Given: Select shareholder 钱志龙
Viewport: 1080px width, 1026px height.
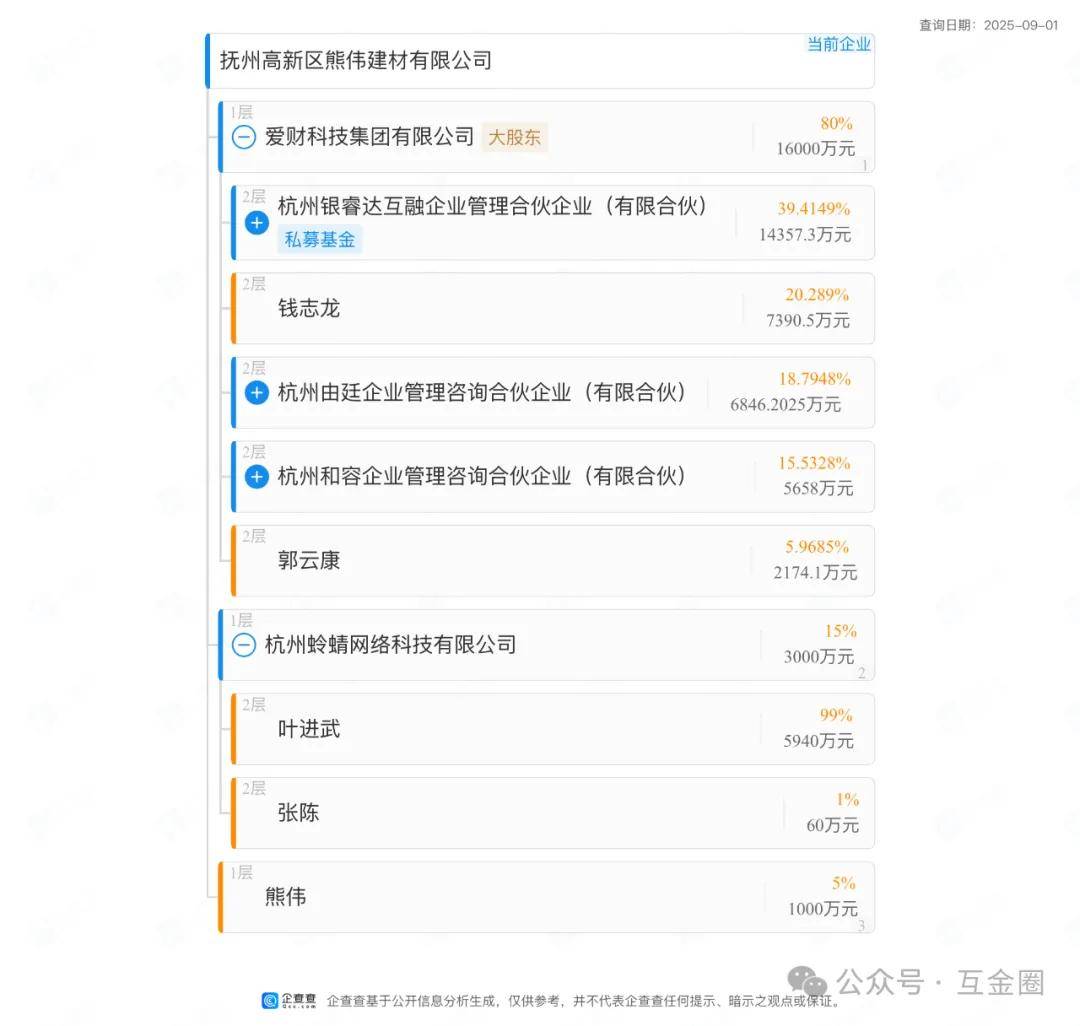Looking at the screenshot, I should pos(309,308).
